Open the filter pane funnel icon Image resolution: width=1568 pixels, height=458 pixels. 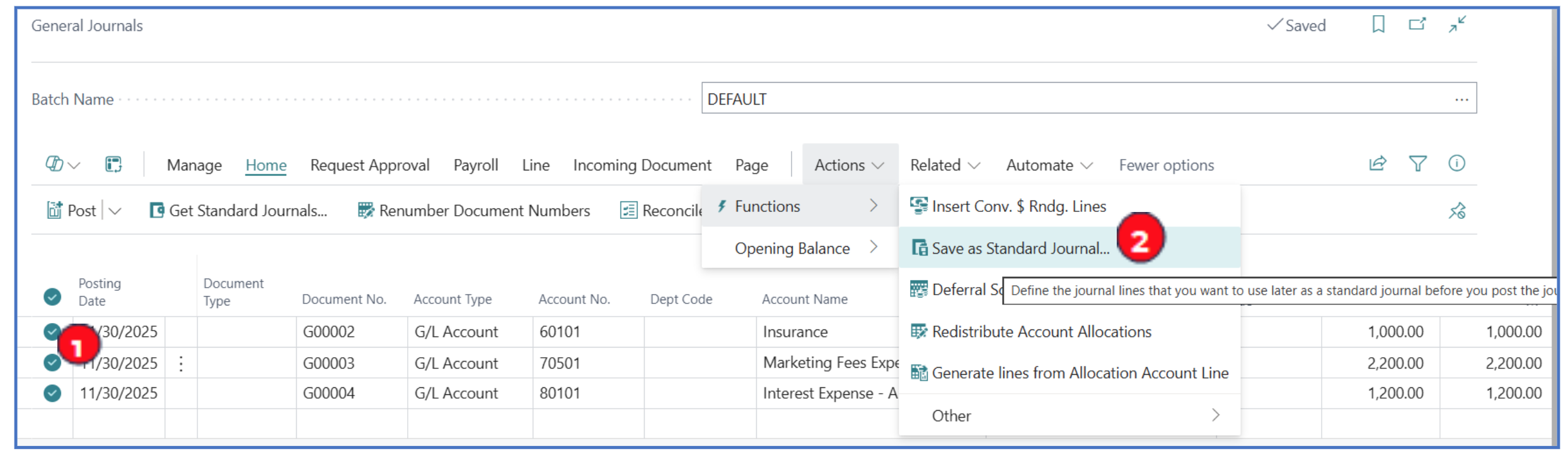[x=1417, y=164]
